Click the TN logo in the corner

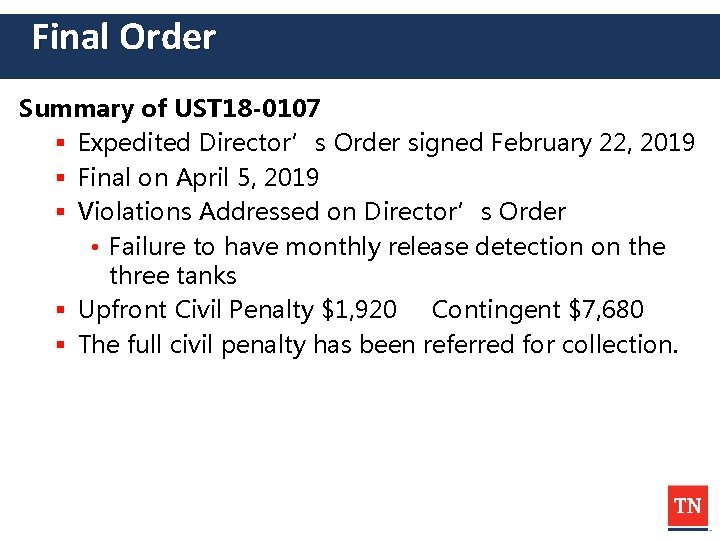point(688,507)
